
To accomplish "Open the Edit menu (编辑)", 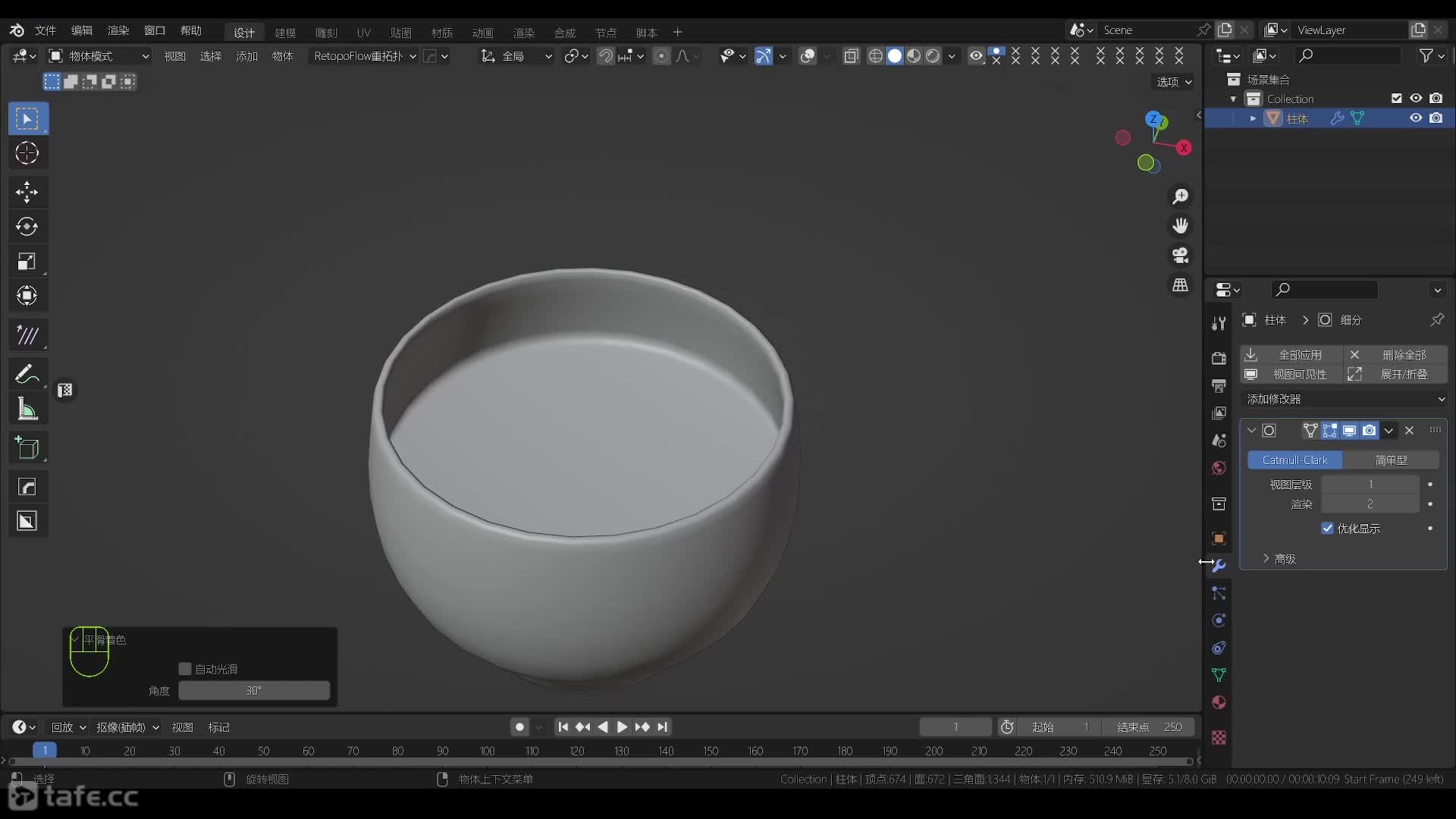I will 82,30.
